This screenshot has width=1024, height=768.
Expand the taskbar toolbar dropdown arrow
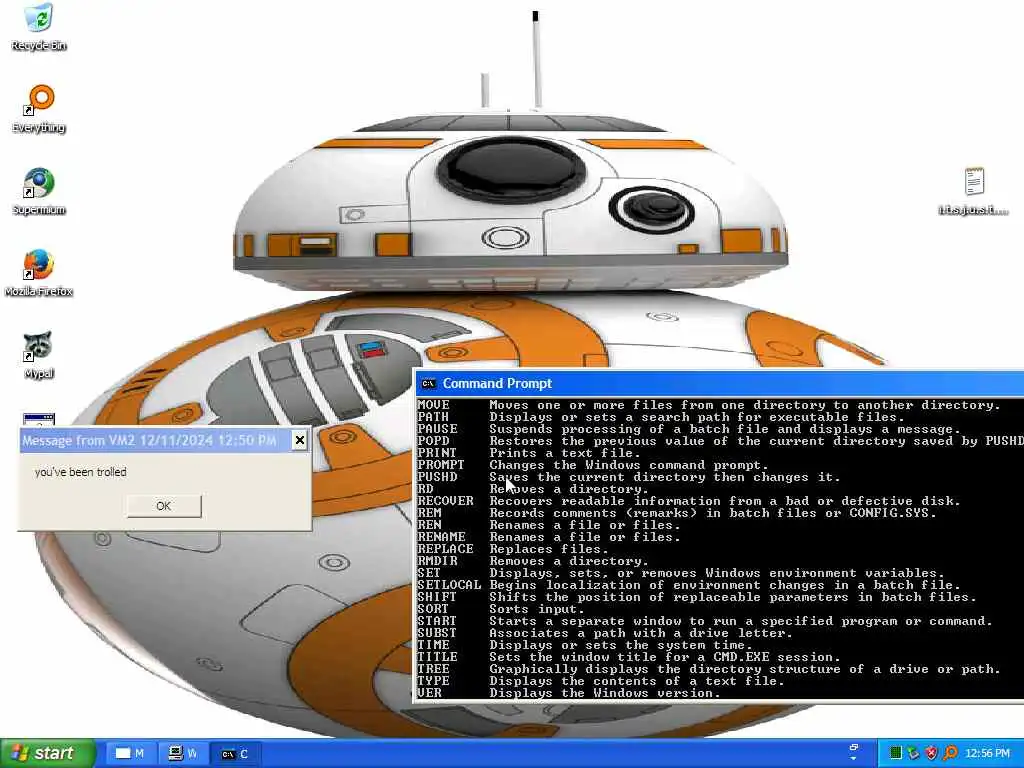point(853,759)
